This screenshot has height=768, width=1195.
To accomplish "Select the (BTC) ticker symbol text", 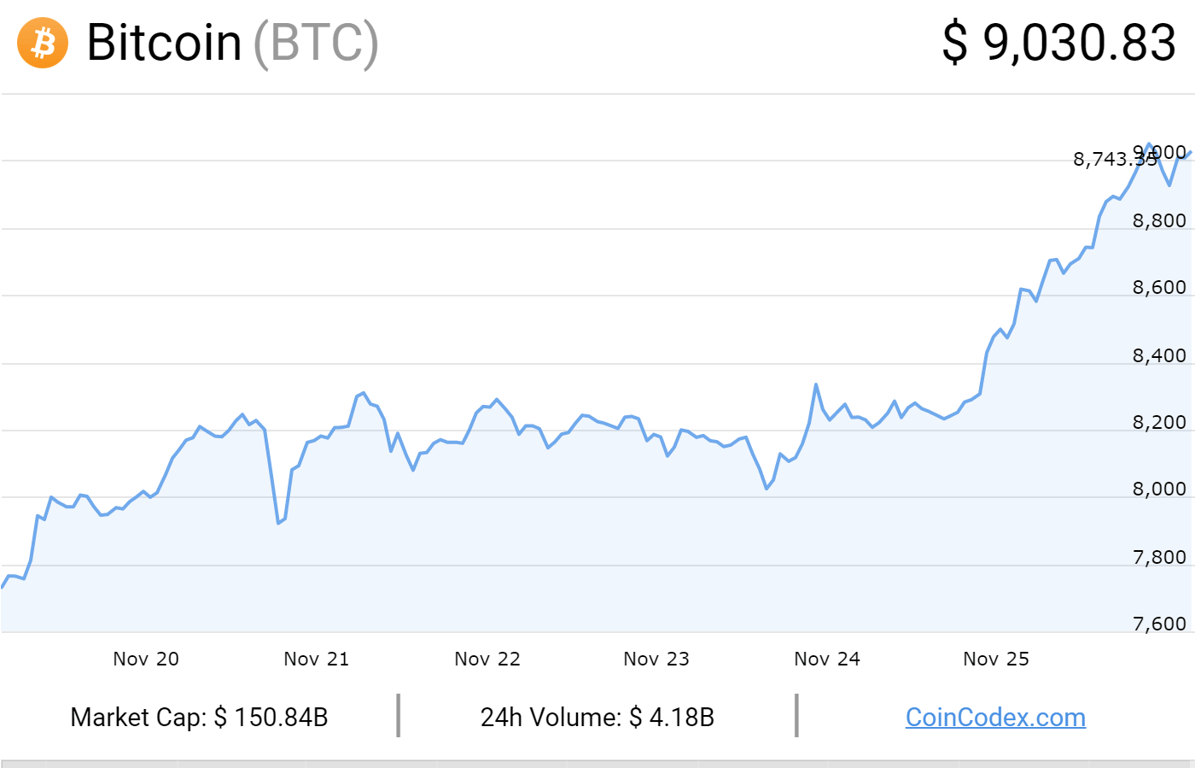I will [316, 44].
